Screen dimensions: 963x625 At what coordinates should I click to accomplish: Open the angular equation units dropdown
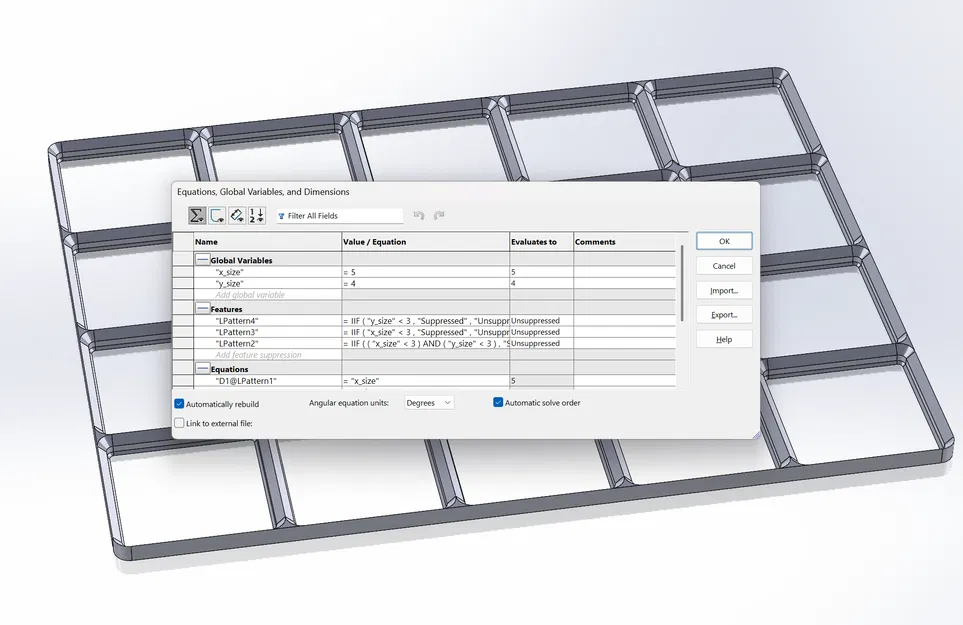click(447, 402)
